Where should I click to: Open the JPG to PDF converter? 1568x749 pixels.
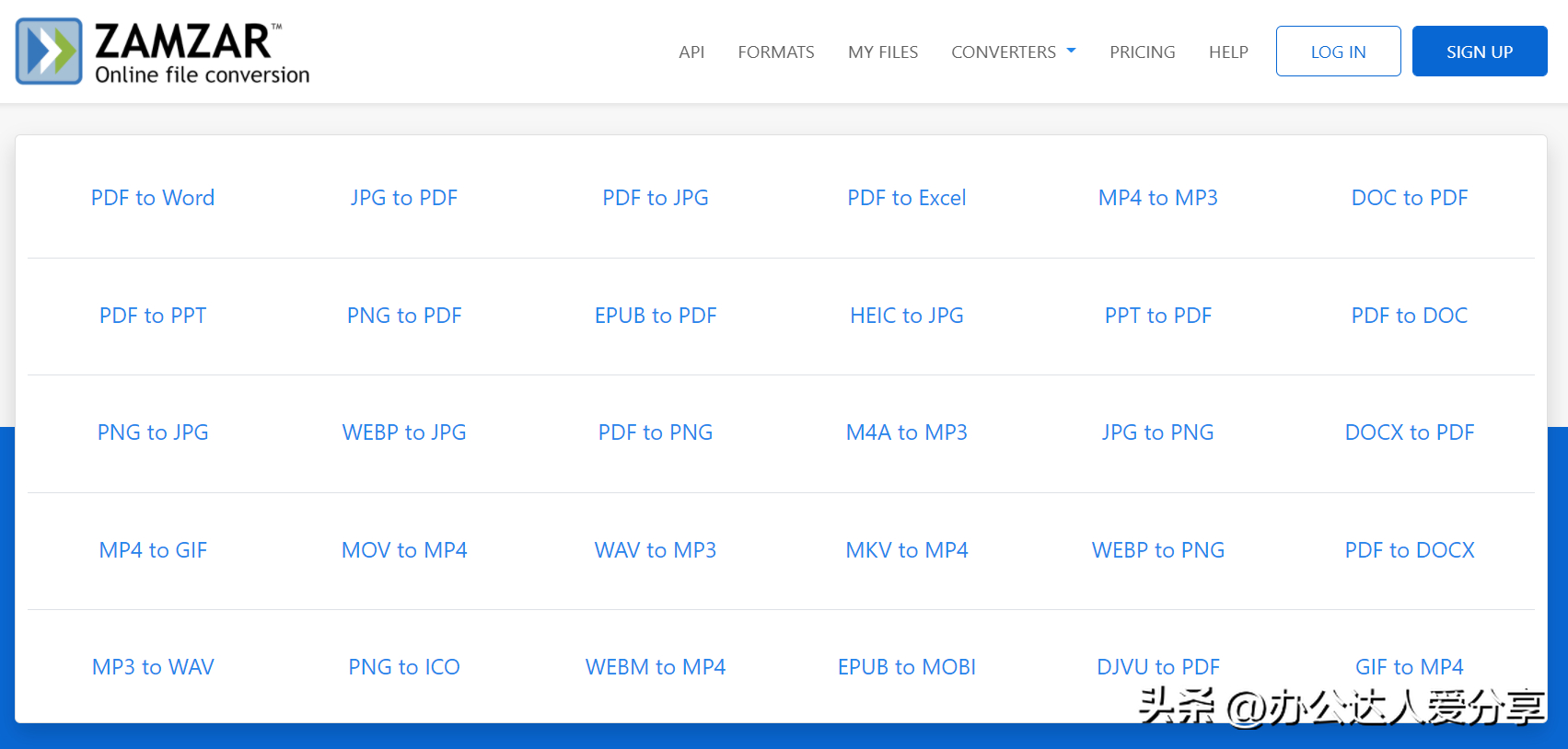[404, 198]
